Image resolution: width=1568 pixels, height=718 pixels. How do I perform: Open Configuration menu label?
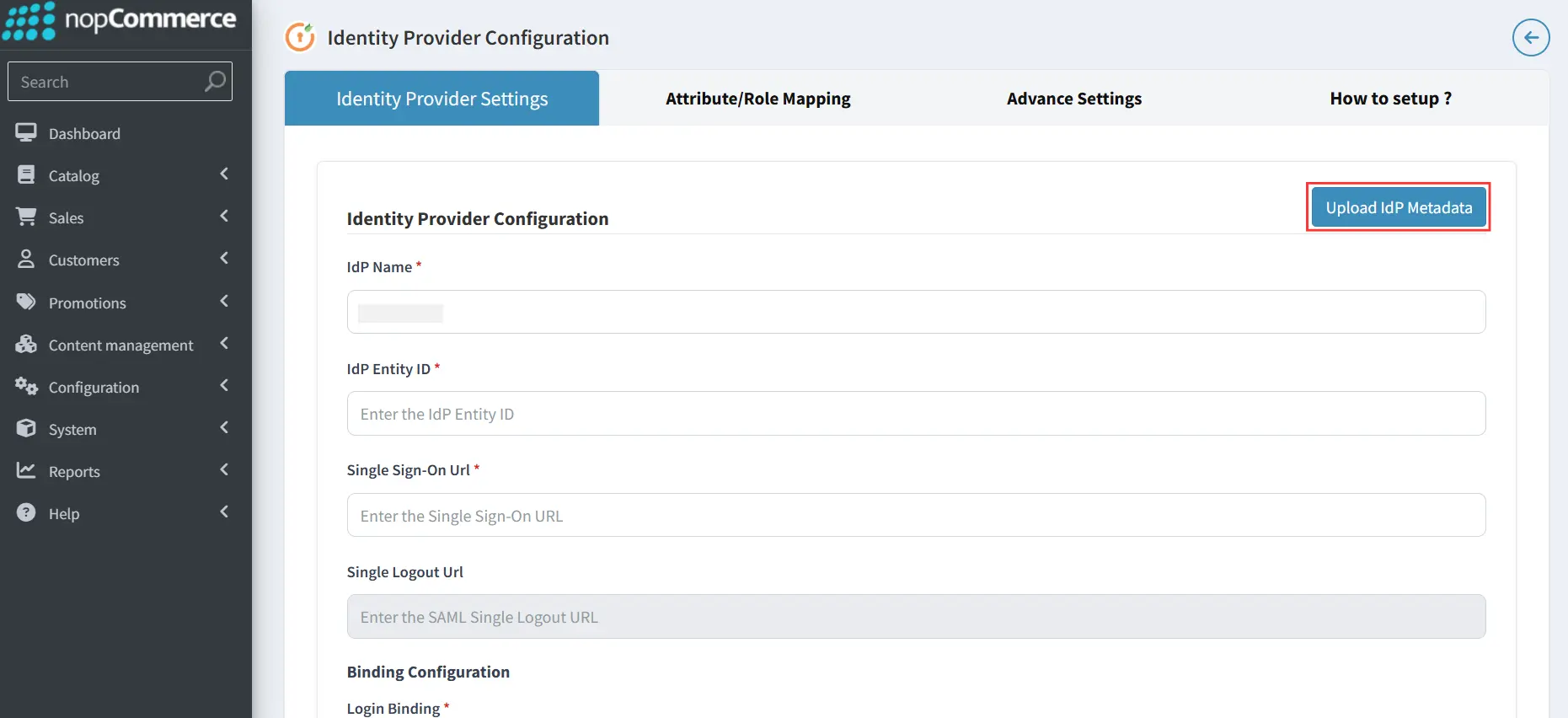point(94,388)
